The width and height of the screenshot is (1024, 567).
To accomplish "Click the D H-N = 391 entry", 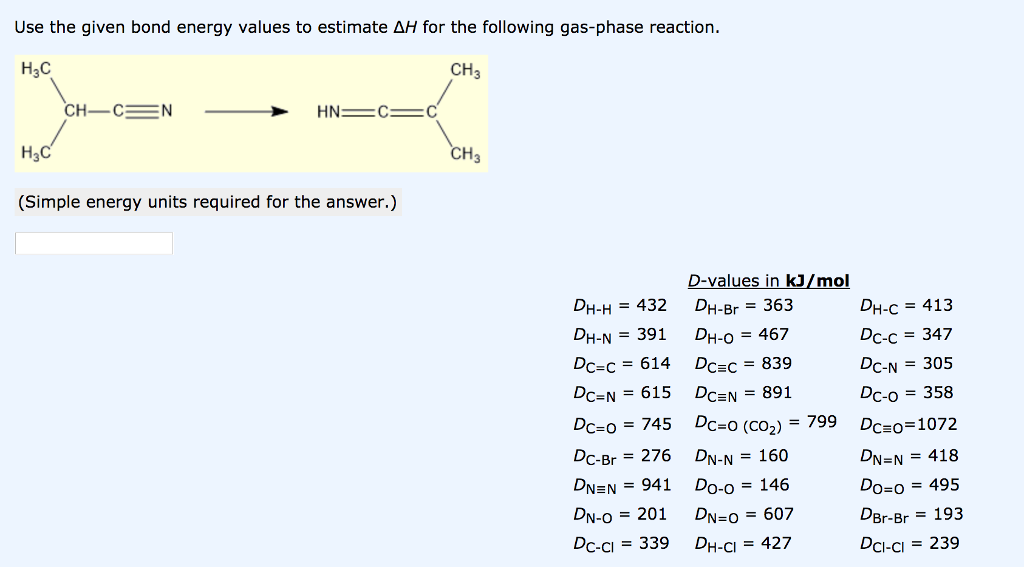I will pyautogui.click(x=620, y=335).
